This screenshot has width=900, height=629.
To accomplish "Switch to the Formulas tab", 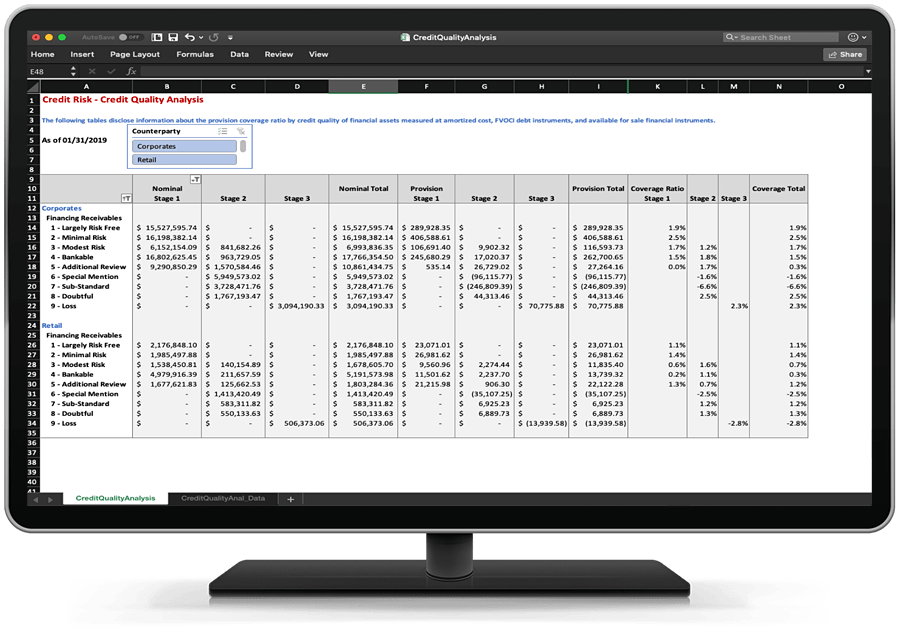I will [195, 55].
